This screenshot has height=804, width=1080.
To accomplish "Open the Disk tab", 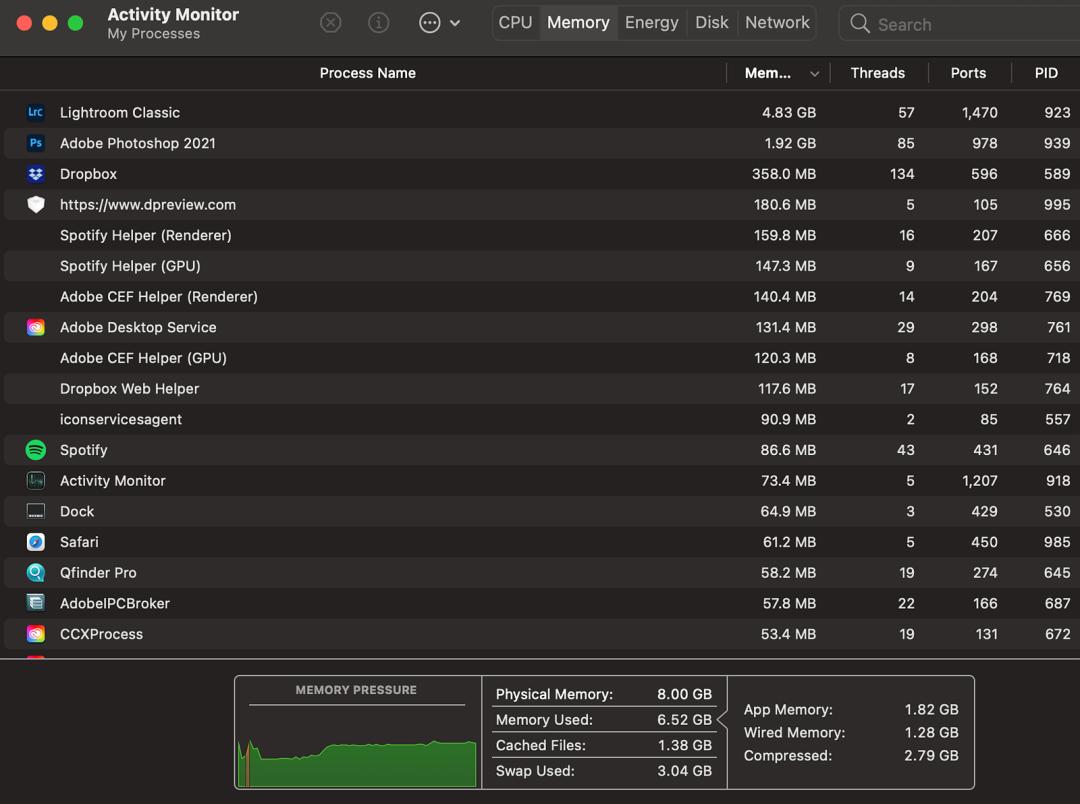I will tap(711, 23).
